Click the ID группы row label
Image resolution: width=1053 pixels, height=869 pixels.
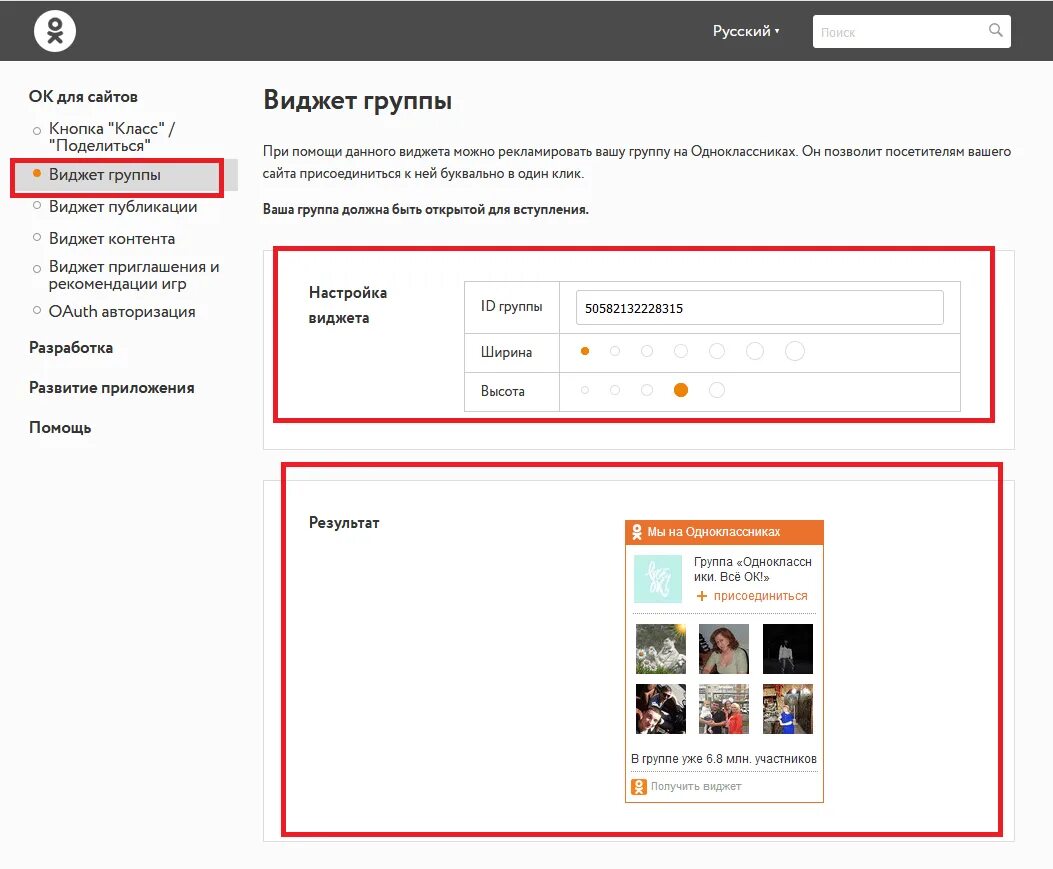tap(511, 306)
